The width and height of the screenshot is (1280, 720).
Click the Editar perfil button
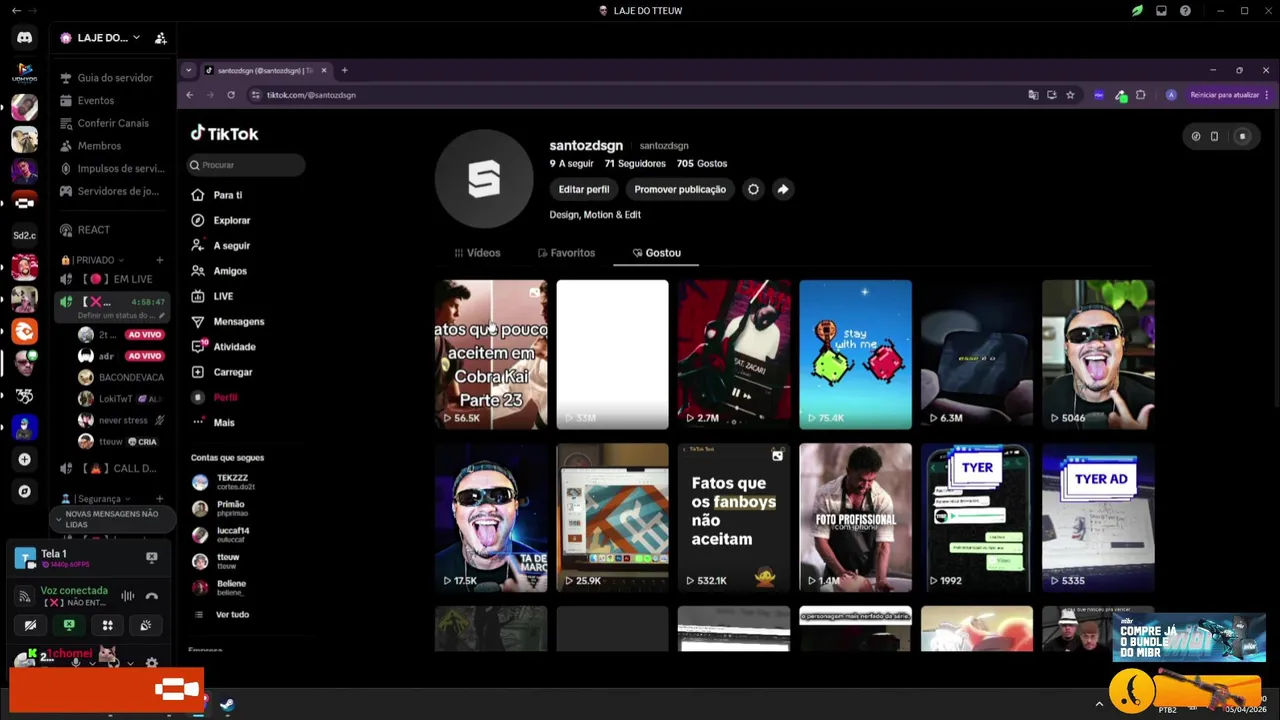click(584, 189)
